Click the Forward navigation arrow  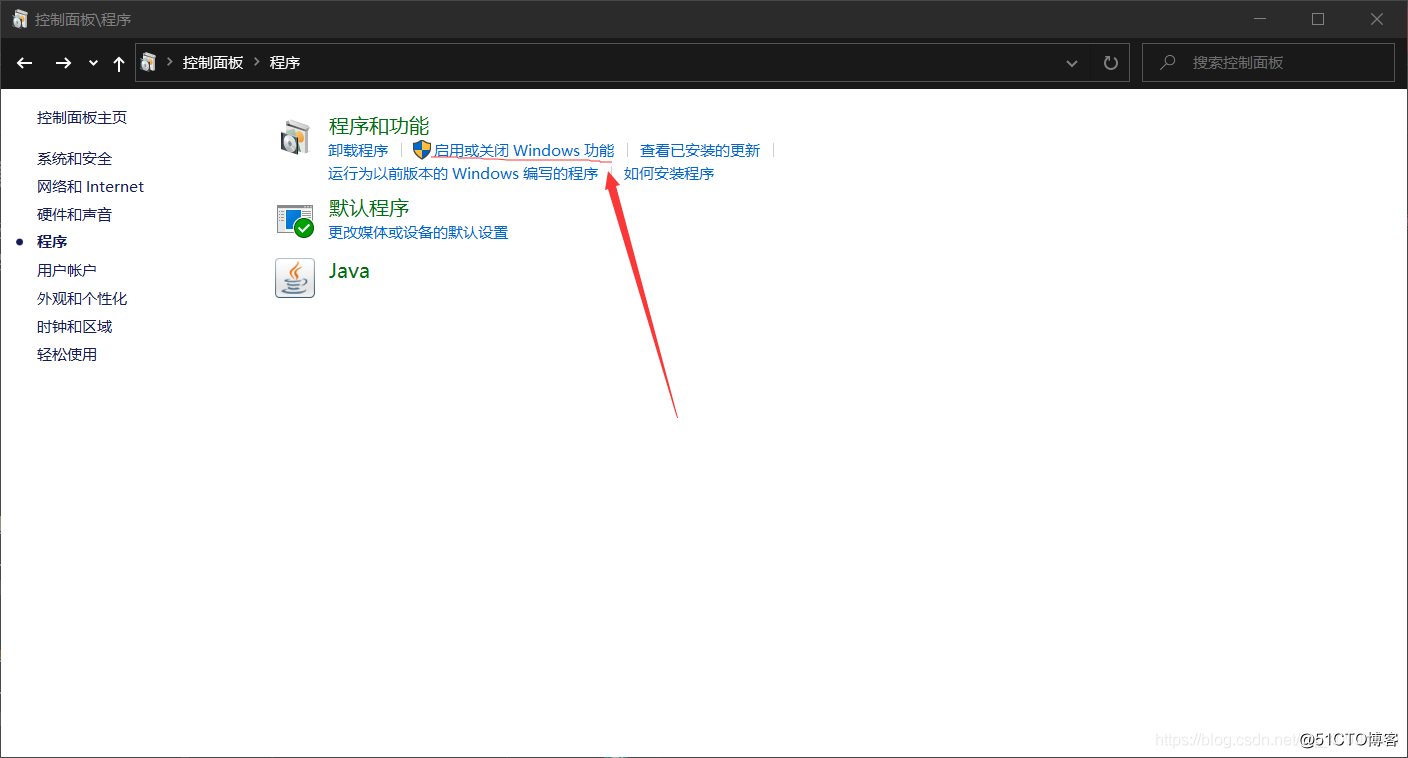pos(63,63)
